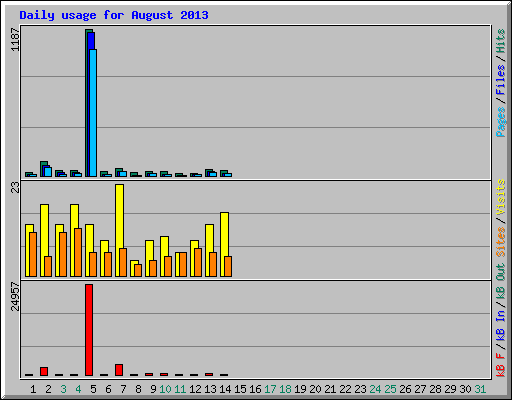
Task: Click green day label 10 on x-axis
Action: coord(165,389)
